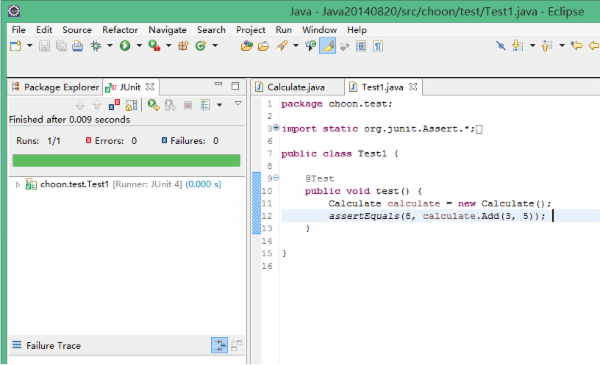
Task: Switch to Calculate.java editor tab
Action: tap(296, 87)
